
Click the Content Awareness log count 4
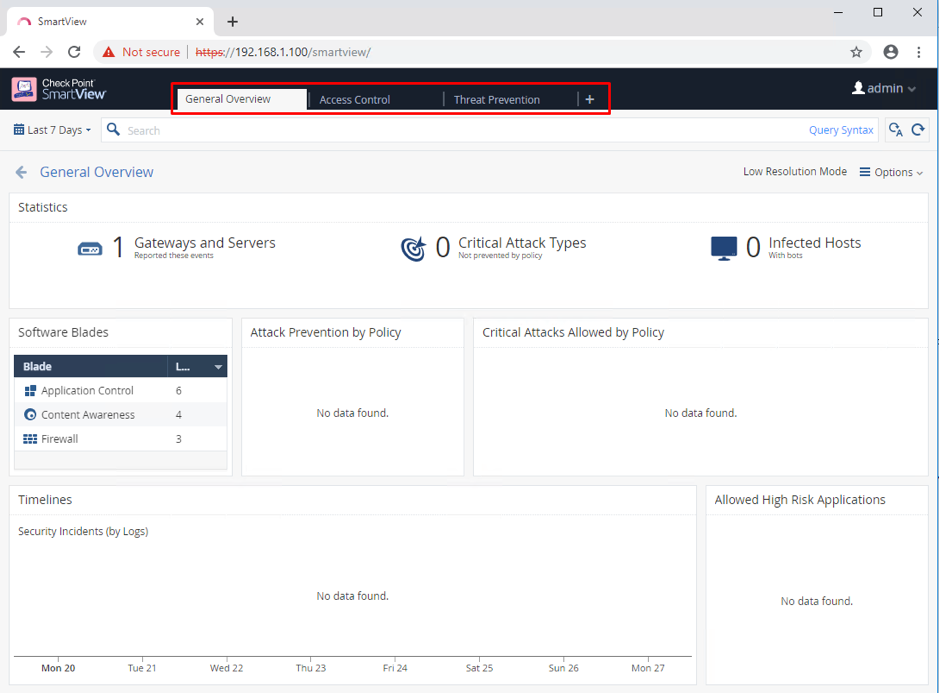pyautogui.click(x=178, y=414)
